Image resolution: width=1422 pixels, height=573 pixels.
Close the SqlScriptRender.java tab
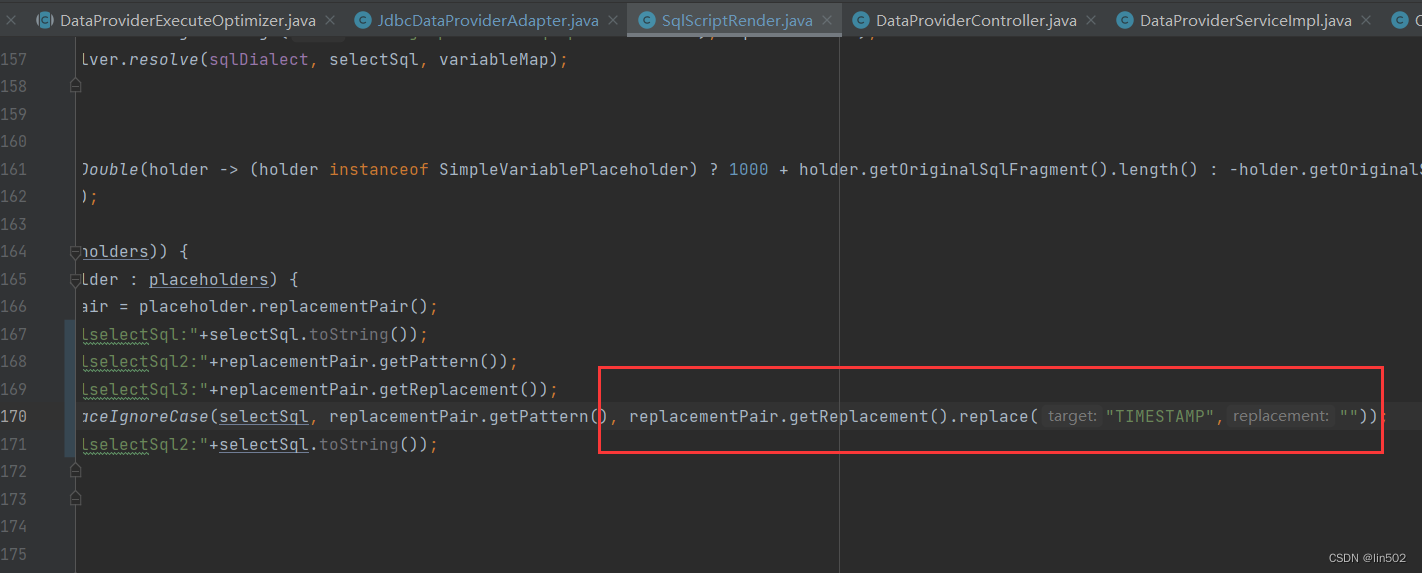click(x=828, y=21)
